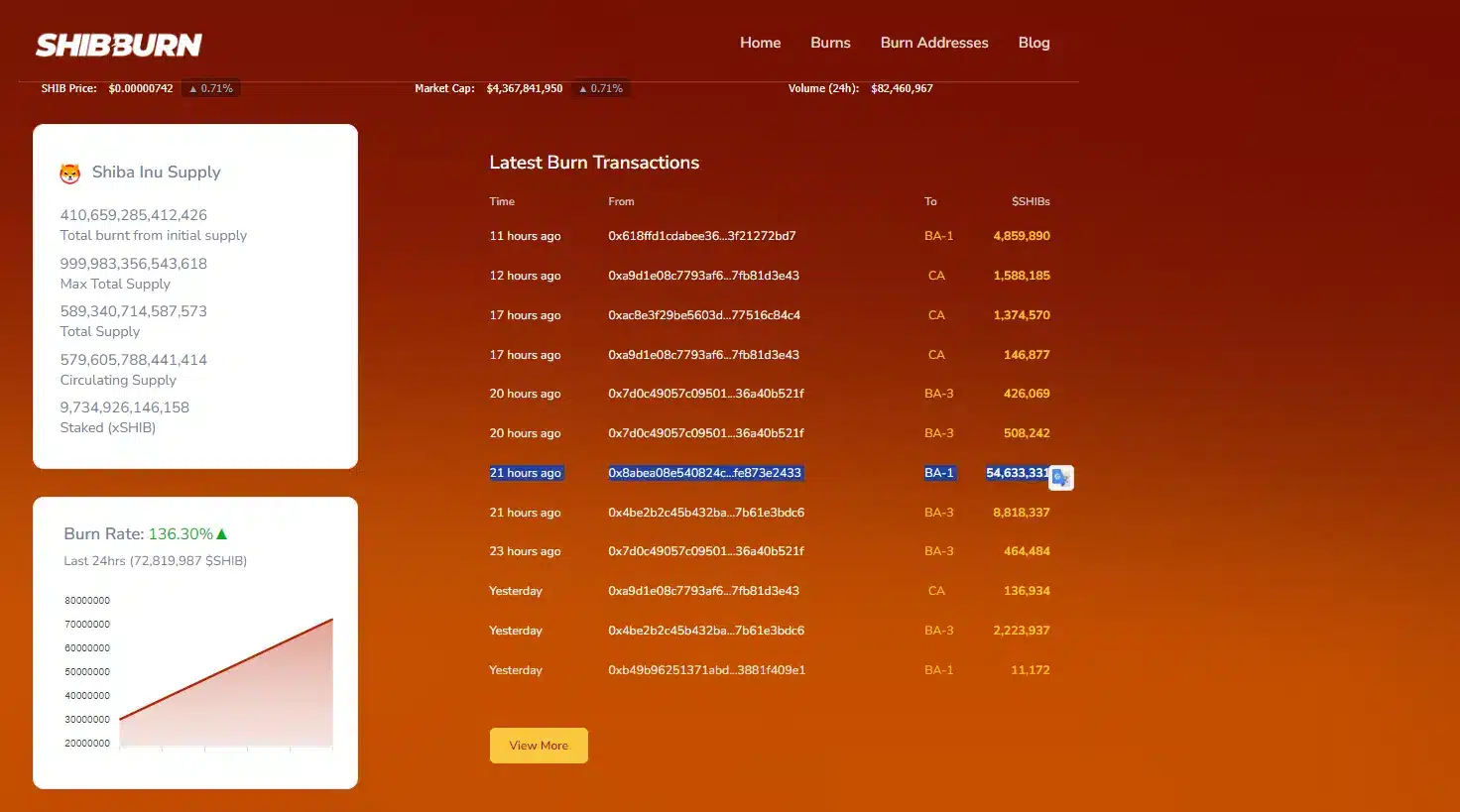Click the Last 24hrs burn total text
Viewport: 1460px width, 812px height.
156,561
